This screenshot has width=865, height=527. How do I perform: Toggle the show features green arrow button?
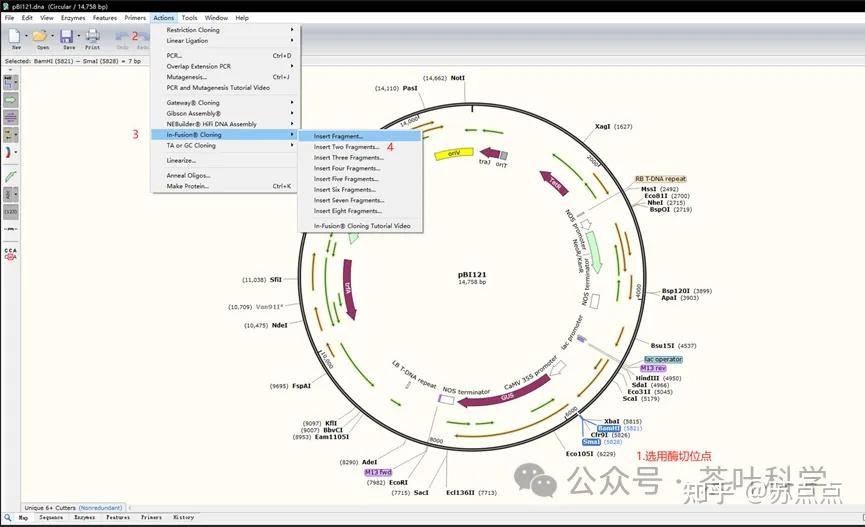10,100
